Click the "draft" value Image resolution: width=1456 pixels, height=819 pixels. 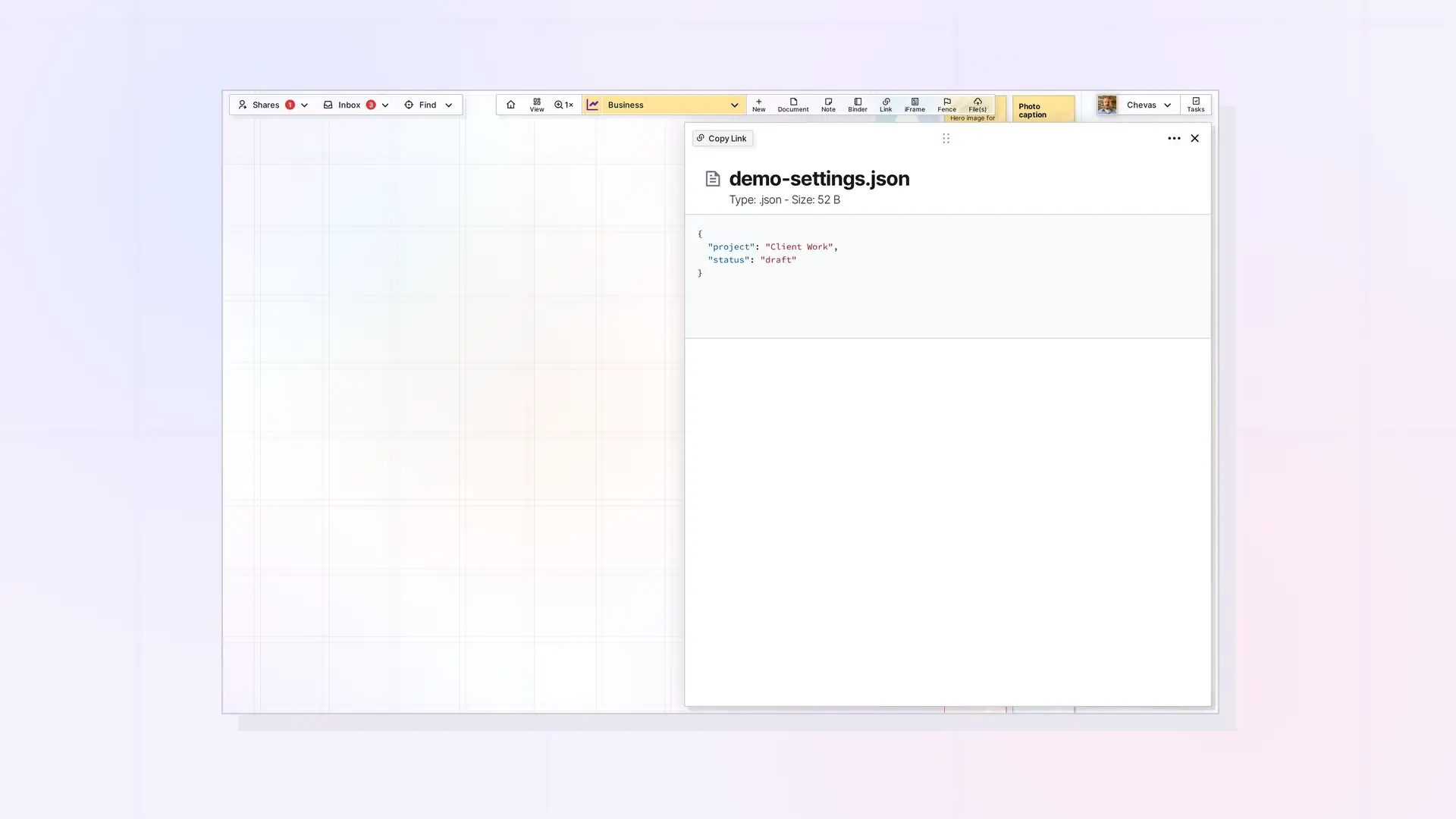(778, 259)
